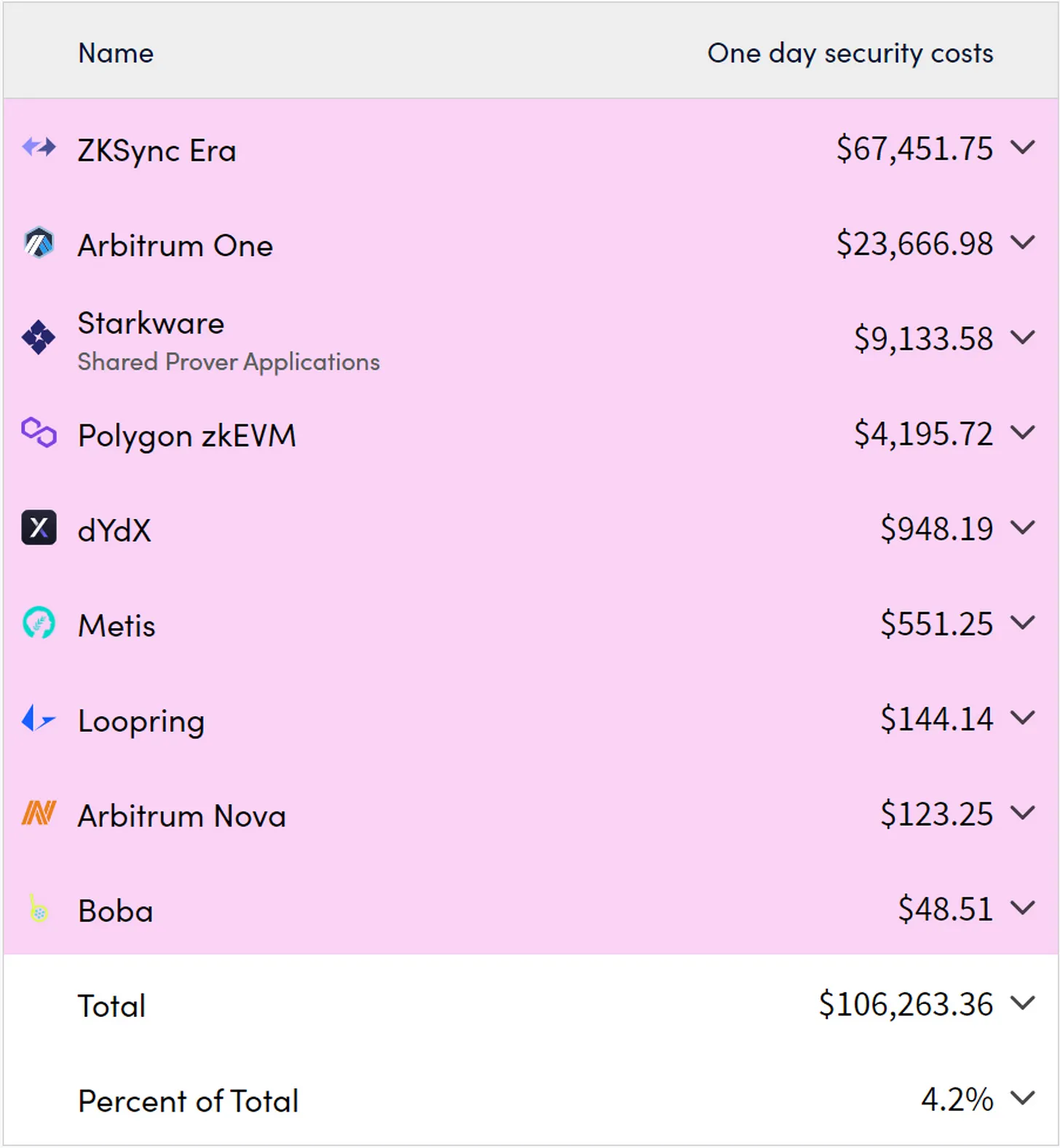Image resolution: width=1060 pixels, height=1148 pixels.
Task: Click the Name column header
Action: tap(116, 53)
